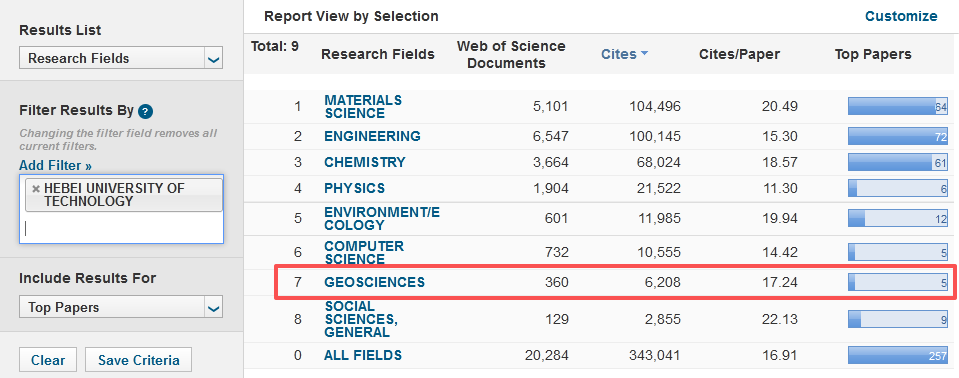Select the 6,208 cites value for Geosciences
This screenshot has height=378, width=959.
(662, 283)
